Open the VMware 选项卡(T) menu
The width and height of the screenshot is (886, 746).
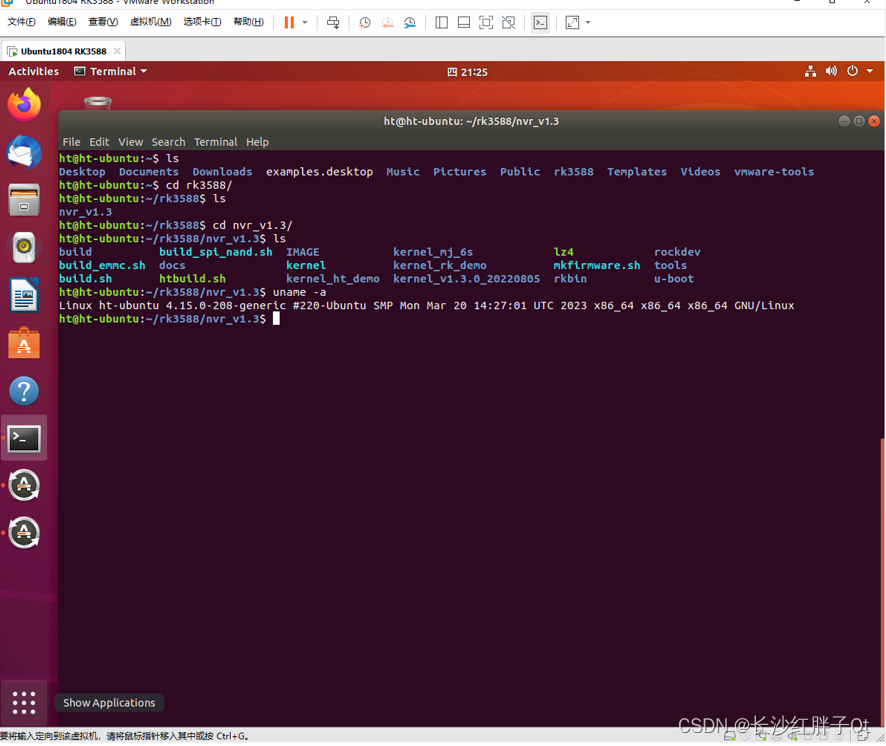coord(202,22)
